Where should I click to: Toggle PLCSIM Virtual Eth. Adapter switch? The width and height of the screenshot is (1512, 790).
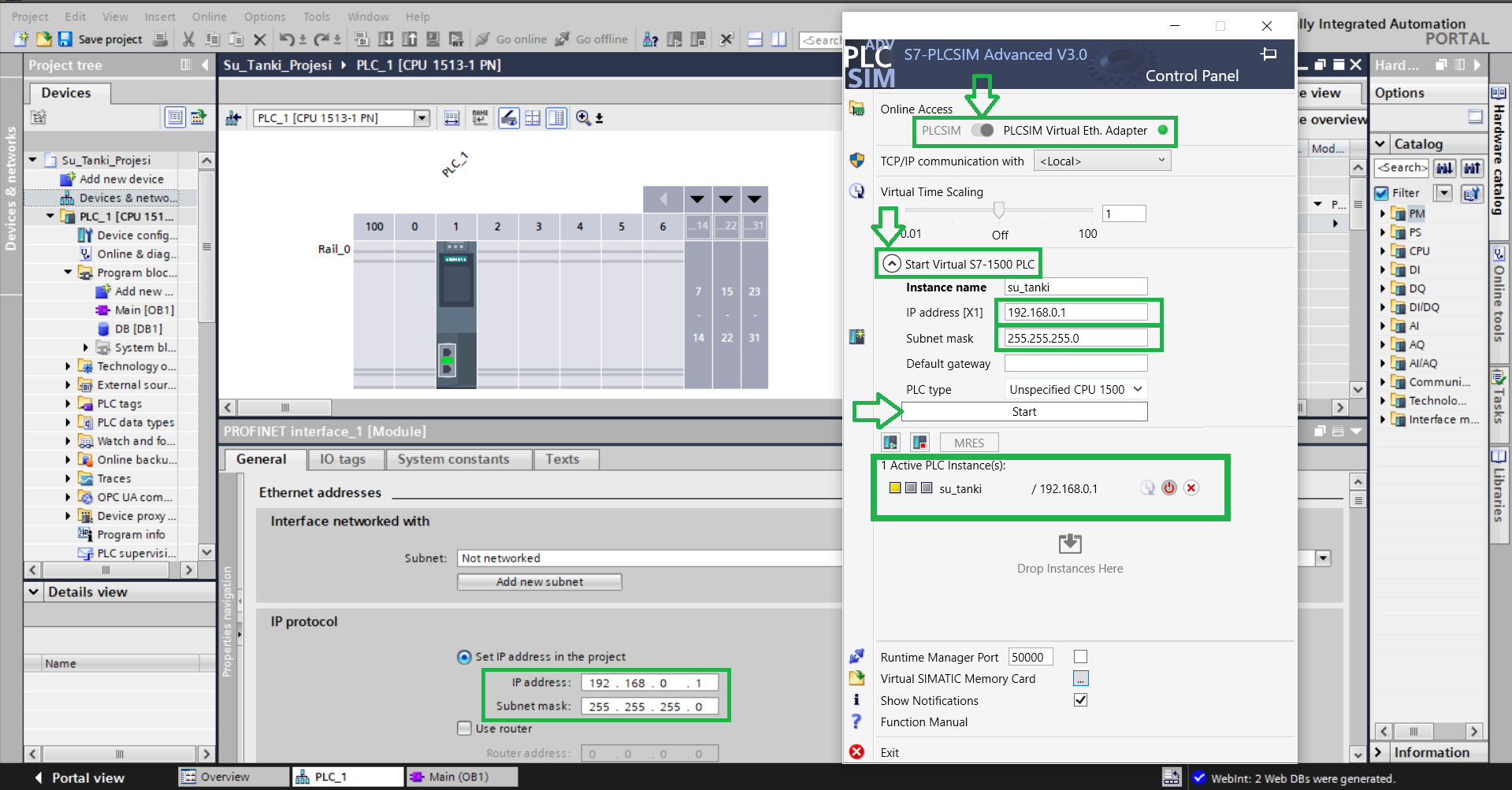click(x=983, y=131)
